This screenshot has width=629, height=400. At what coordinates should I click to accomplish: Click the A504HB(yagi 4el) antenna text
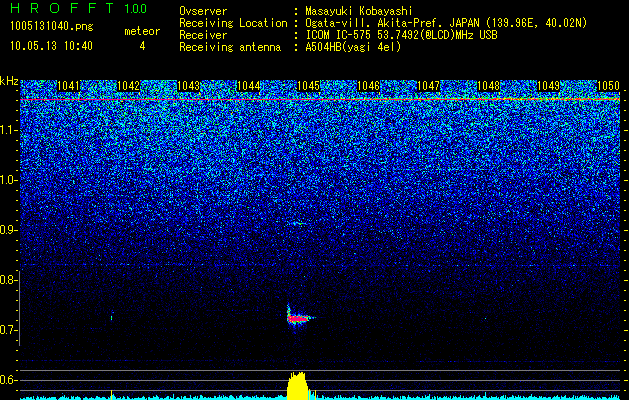353,47
